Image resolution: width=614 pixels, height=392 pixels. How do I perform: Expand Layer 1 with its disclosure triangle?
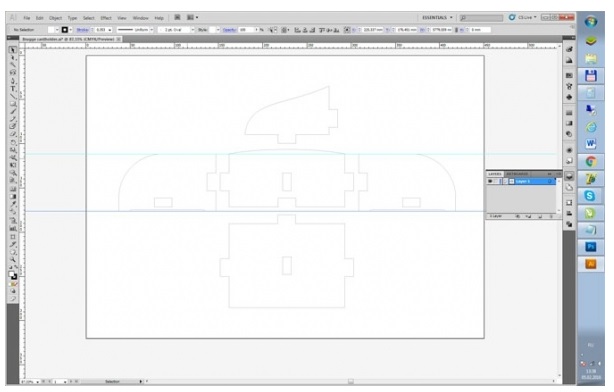coord(506,181)
